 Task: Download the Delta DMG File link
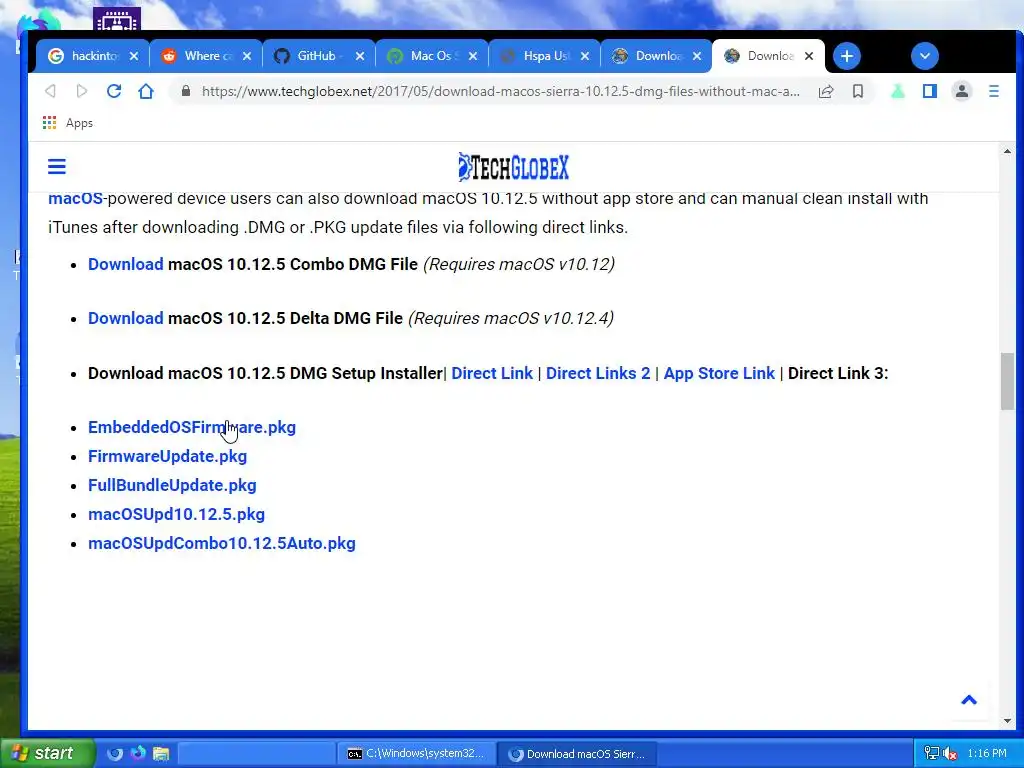tap(125, 319)
